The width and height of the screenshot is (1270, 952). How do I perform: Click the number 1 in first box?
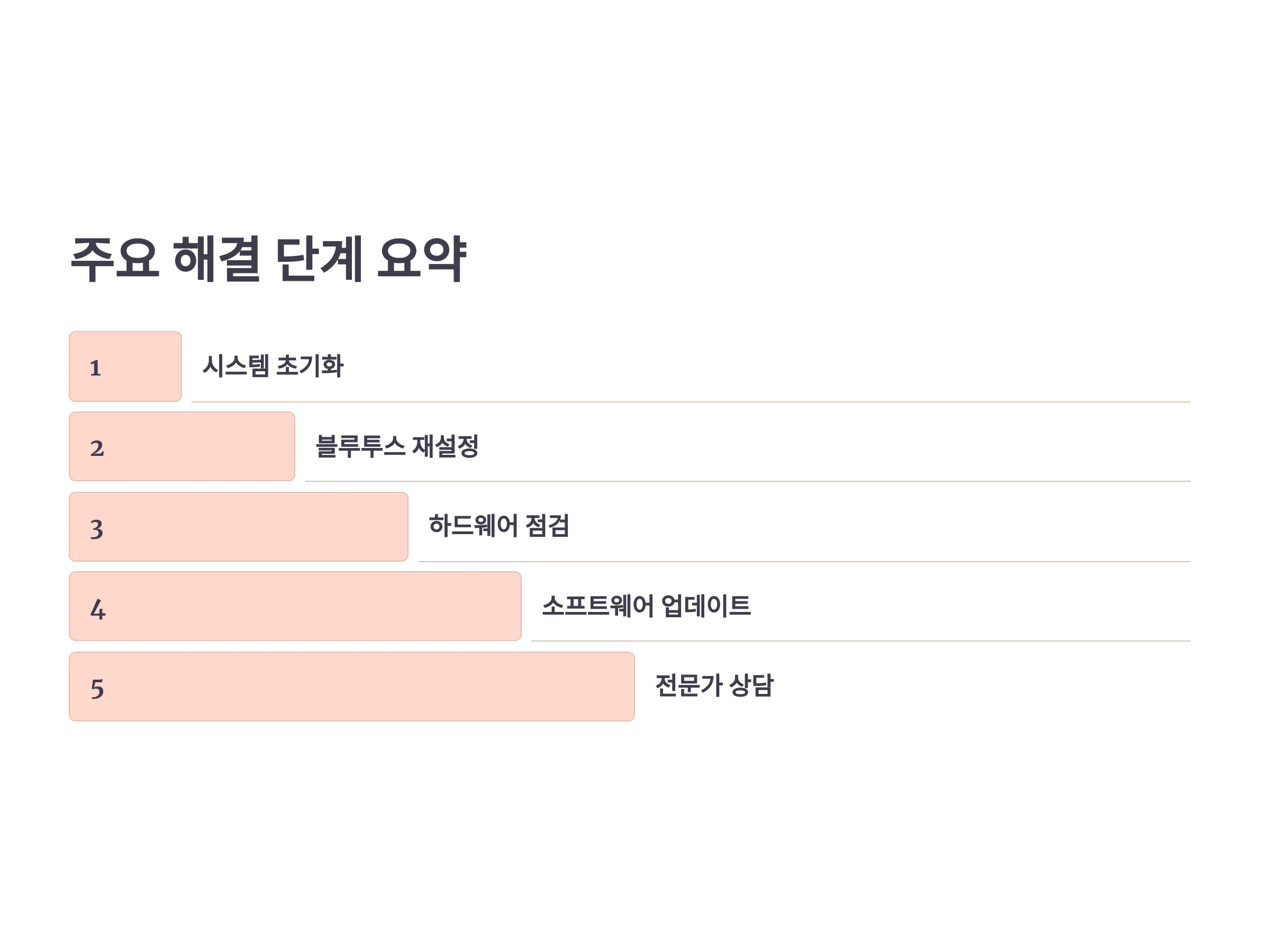(95, 368)
